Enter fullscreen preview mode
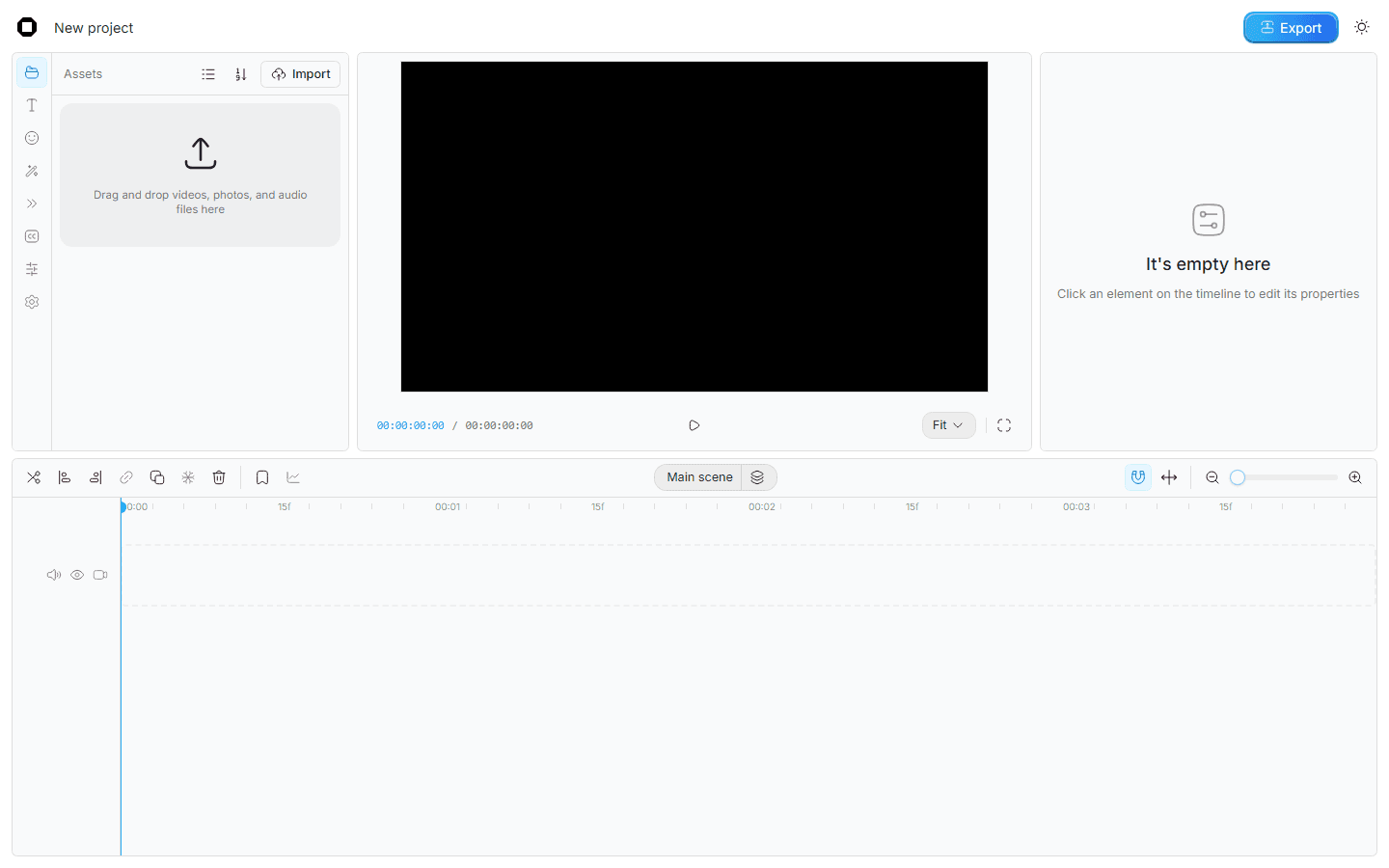 coord(1004,425)
